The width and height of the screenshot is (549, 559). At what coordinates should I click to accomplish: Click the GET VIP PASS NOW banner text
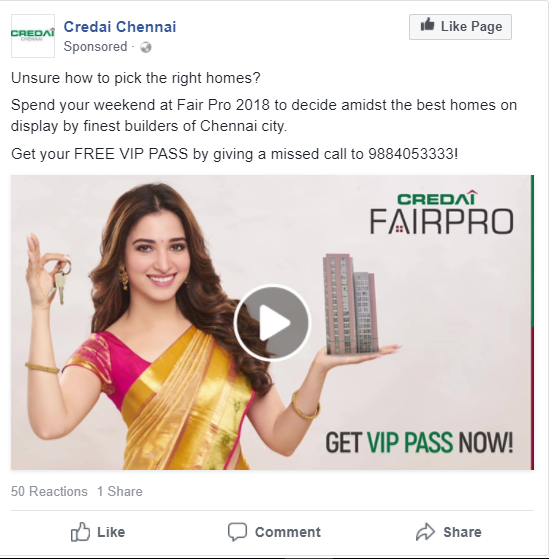click(419, 443)
